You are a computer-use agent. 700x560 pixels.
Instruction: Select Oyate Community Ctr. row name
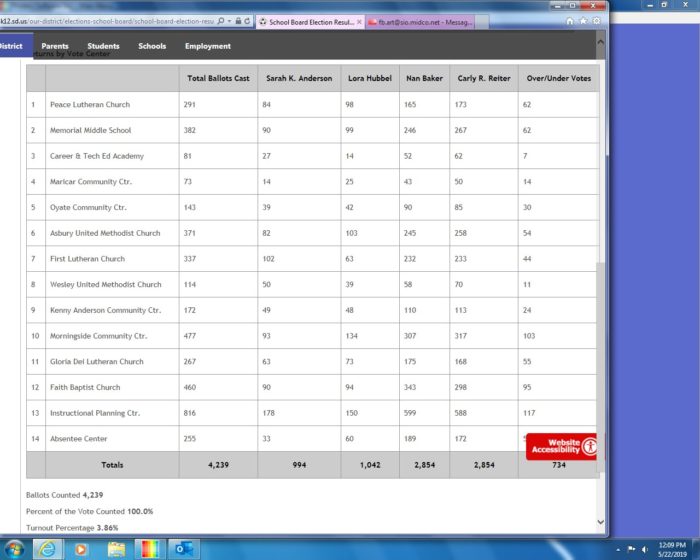(x=88, y=207)
